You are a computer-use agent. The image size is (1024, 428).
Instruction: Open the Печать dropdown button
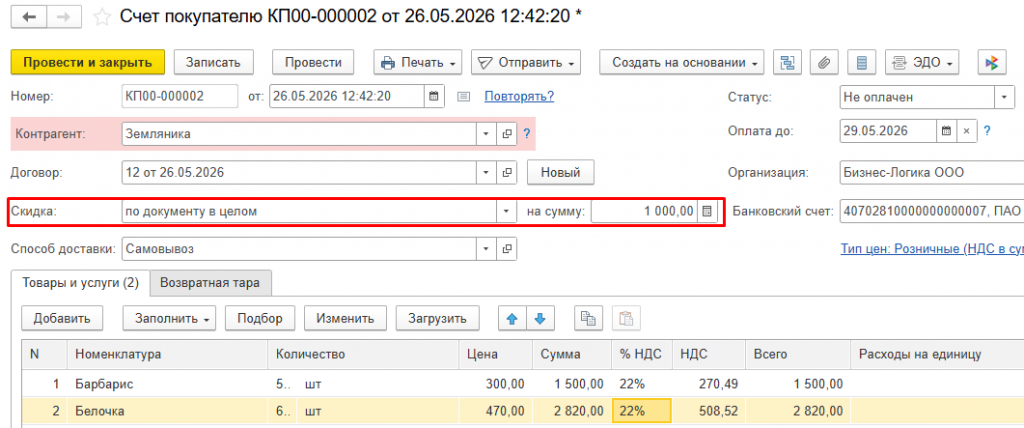point(418,63)
